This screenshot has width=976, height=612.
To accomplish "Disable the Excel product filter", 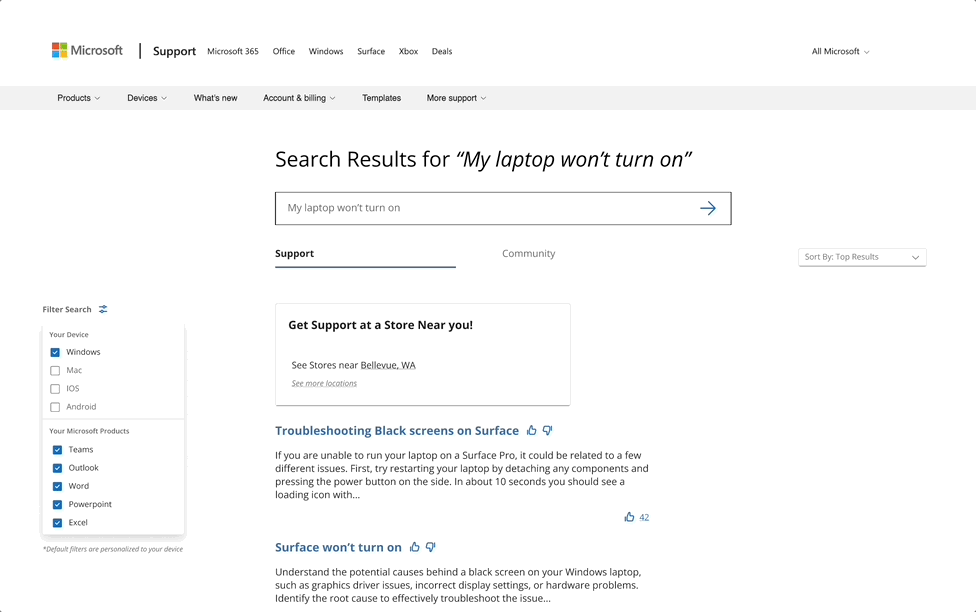I will [56, 522].
